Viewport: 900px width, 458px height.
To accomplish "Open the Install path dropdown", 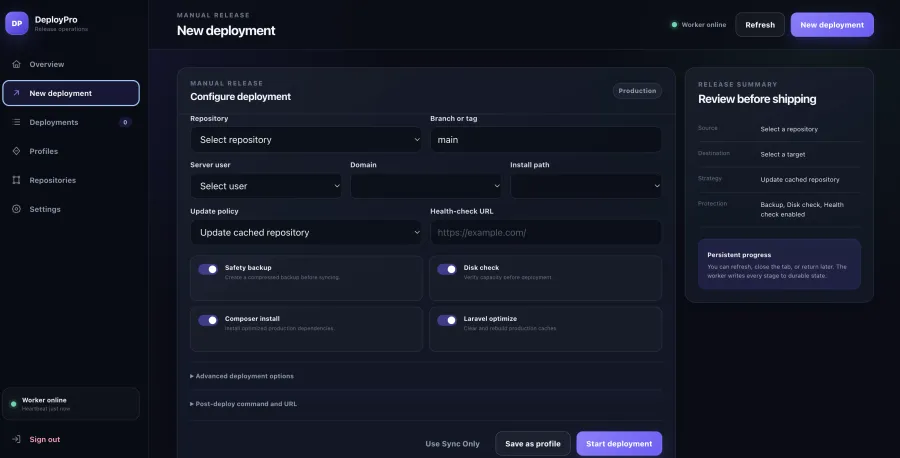I will [x=585, y=186].
